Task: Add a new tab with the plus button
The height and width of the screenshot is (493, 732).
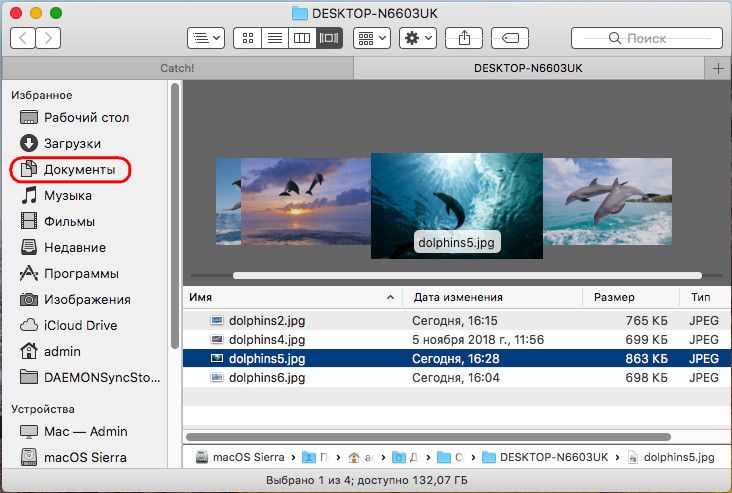Action: (x=718, y=67)
